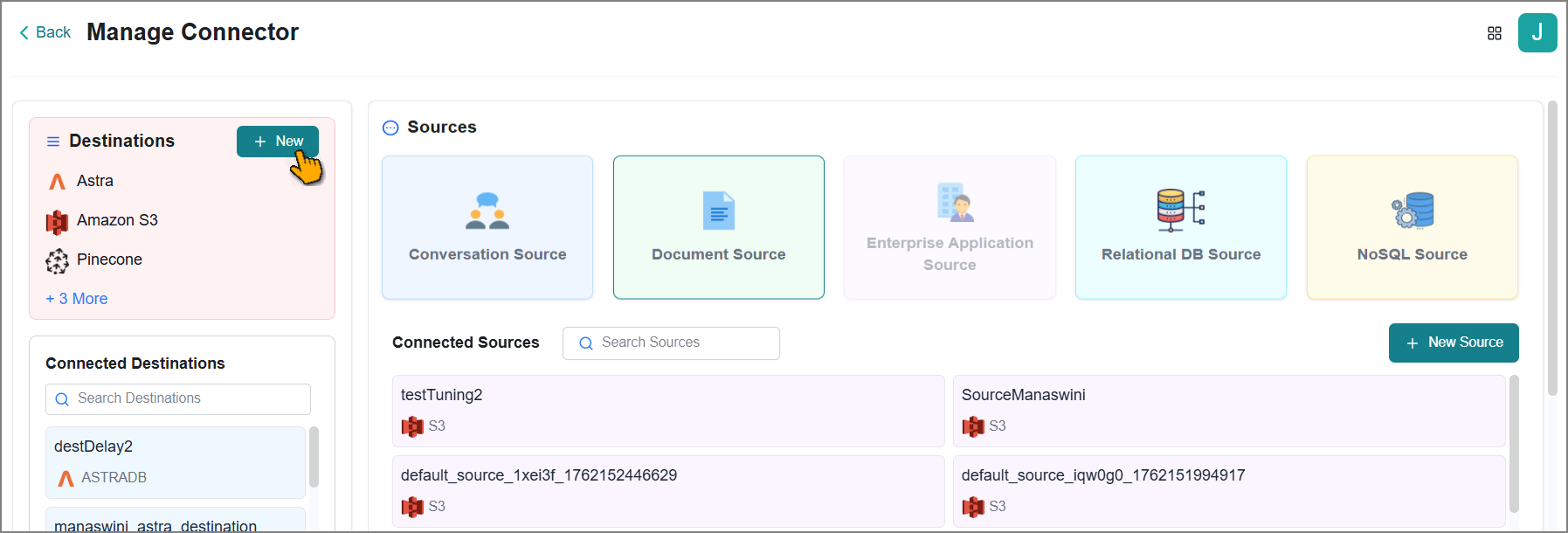Click the main page vertical scrollbar
Image resolution: width=1568 pixels, height=533 pixels.
tap(1552, 249)
